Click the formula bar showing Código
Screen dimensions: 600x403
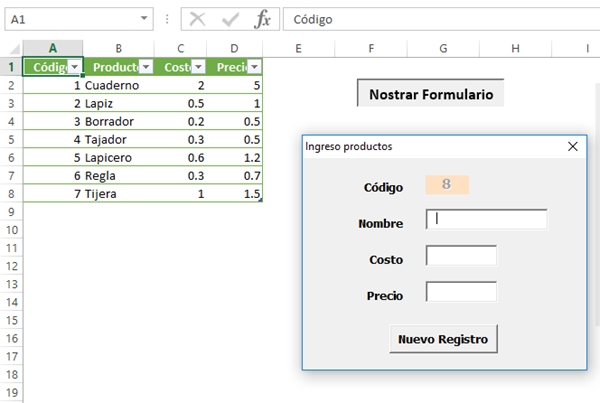pos(440,20)
